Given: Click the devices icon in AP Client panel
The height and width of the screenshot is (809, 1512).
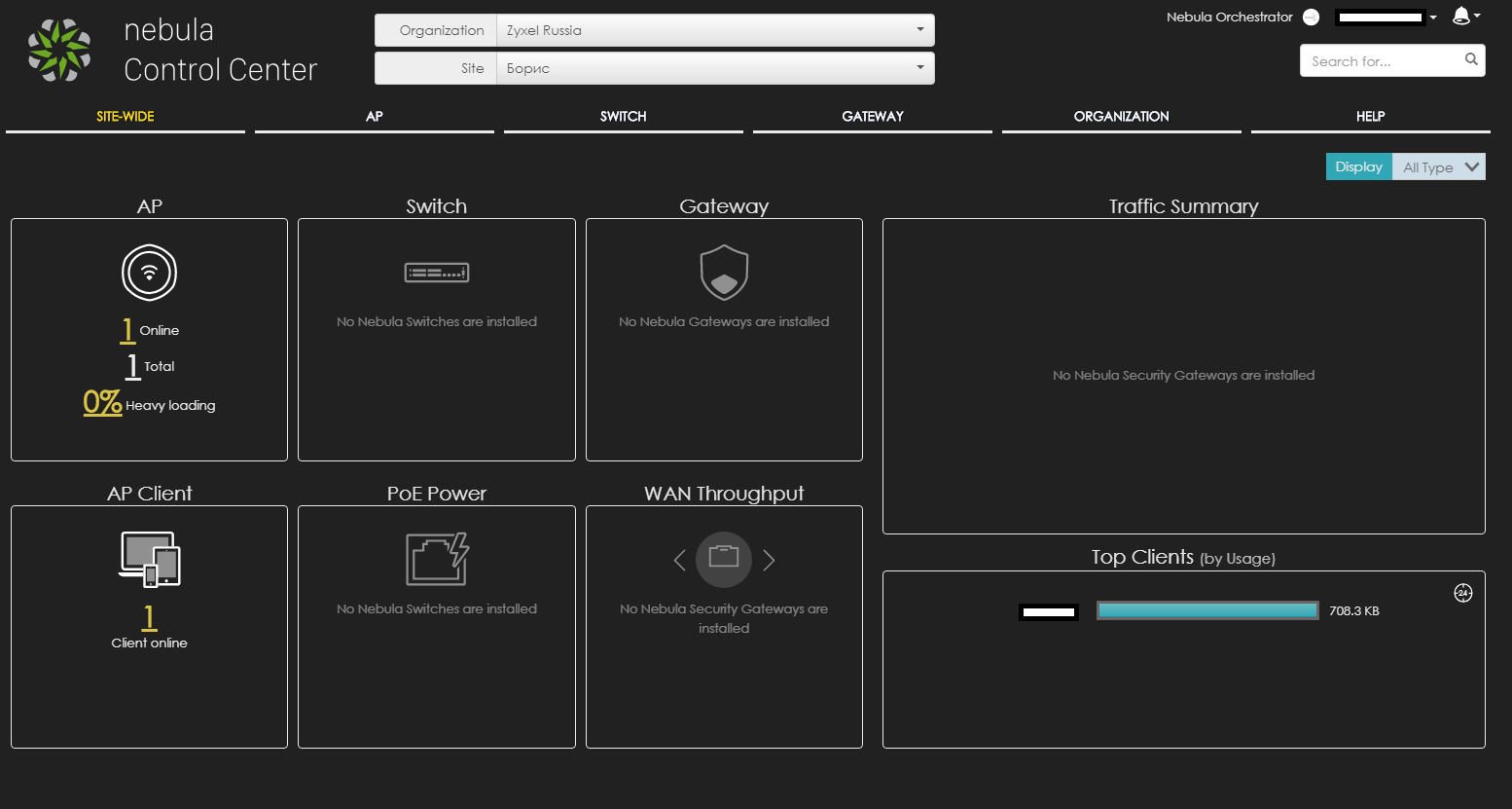Looking at the screenshot, I should click(150, 560).
